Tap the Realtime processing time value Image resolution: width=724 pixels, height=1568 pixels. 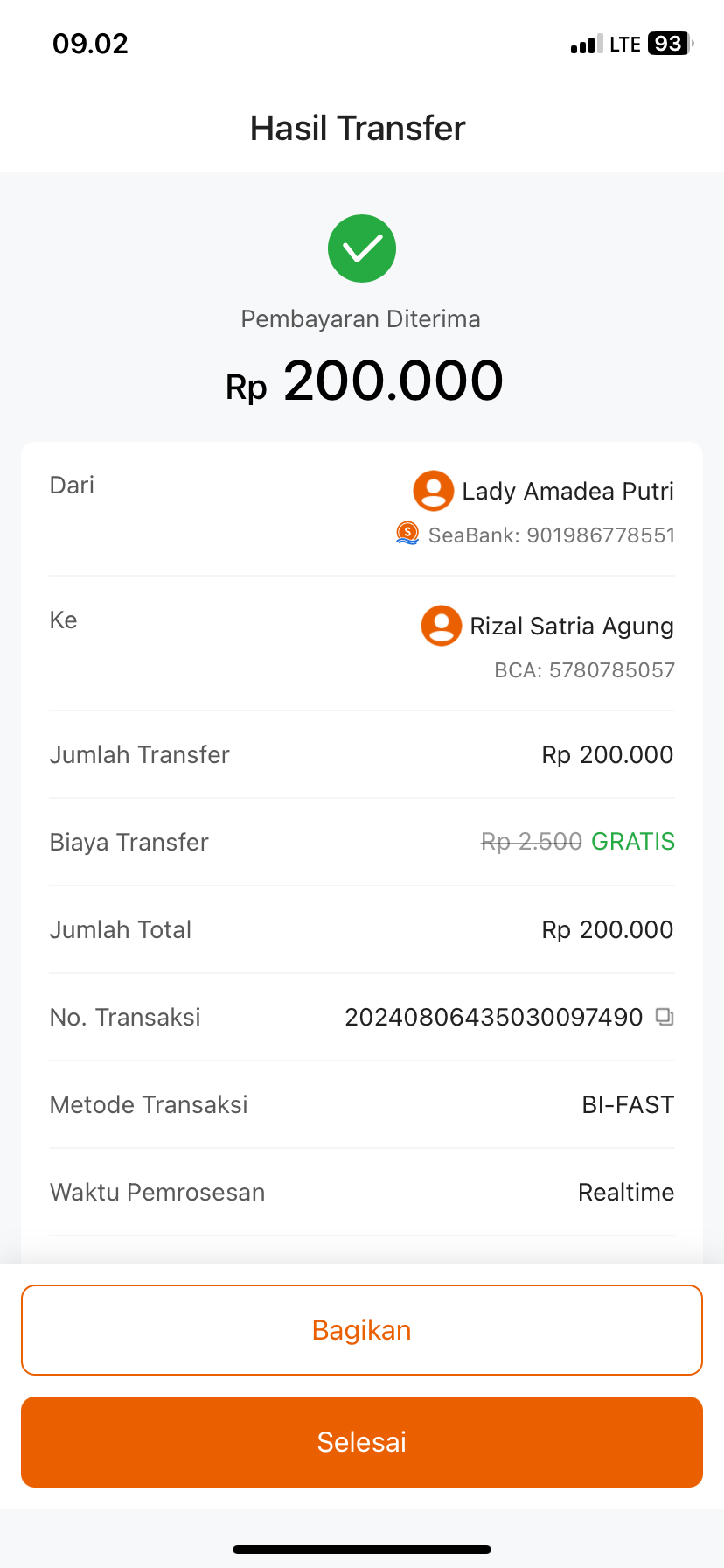[x=626, y=1192]
